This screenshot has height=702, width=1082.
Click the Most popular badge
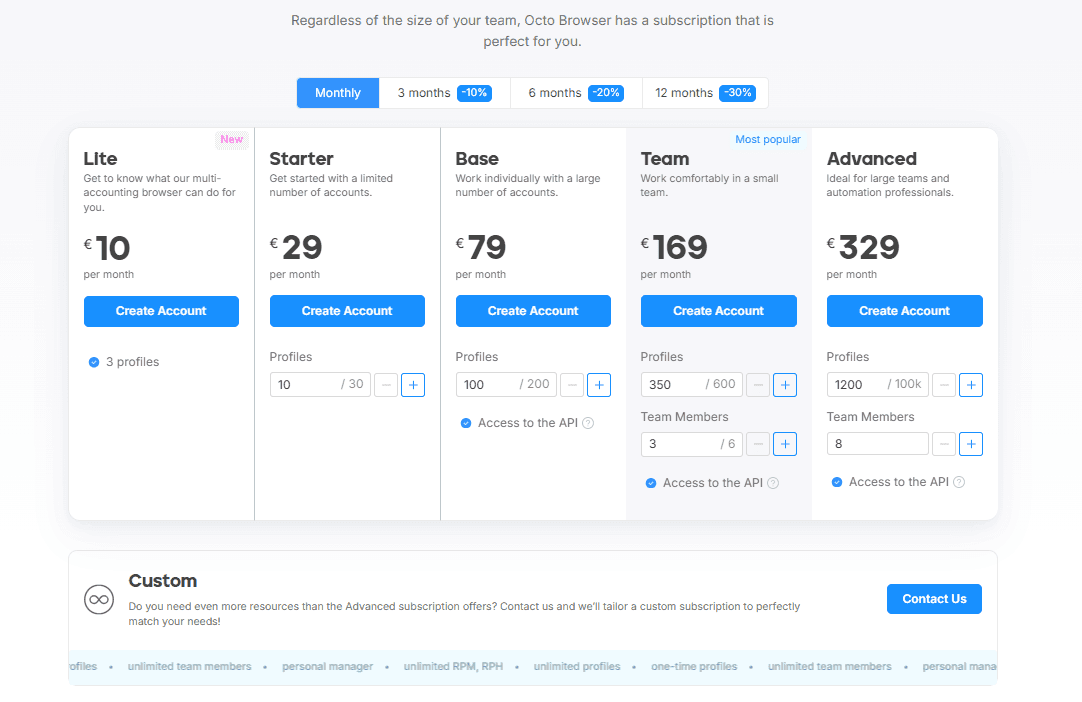[x=768, y=139]
